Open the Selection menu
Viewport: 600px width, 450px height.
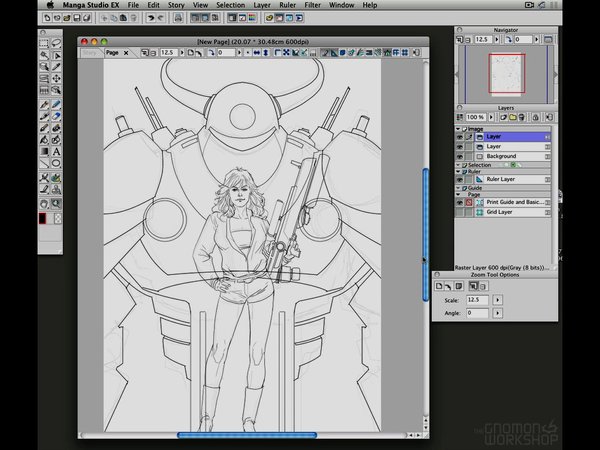230,5
